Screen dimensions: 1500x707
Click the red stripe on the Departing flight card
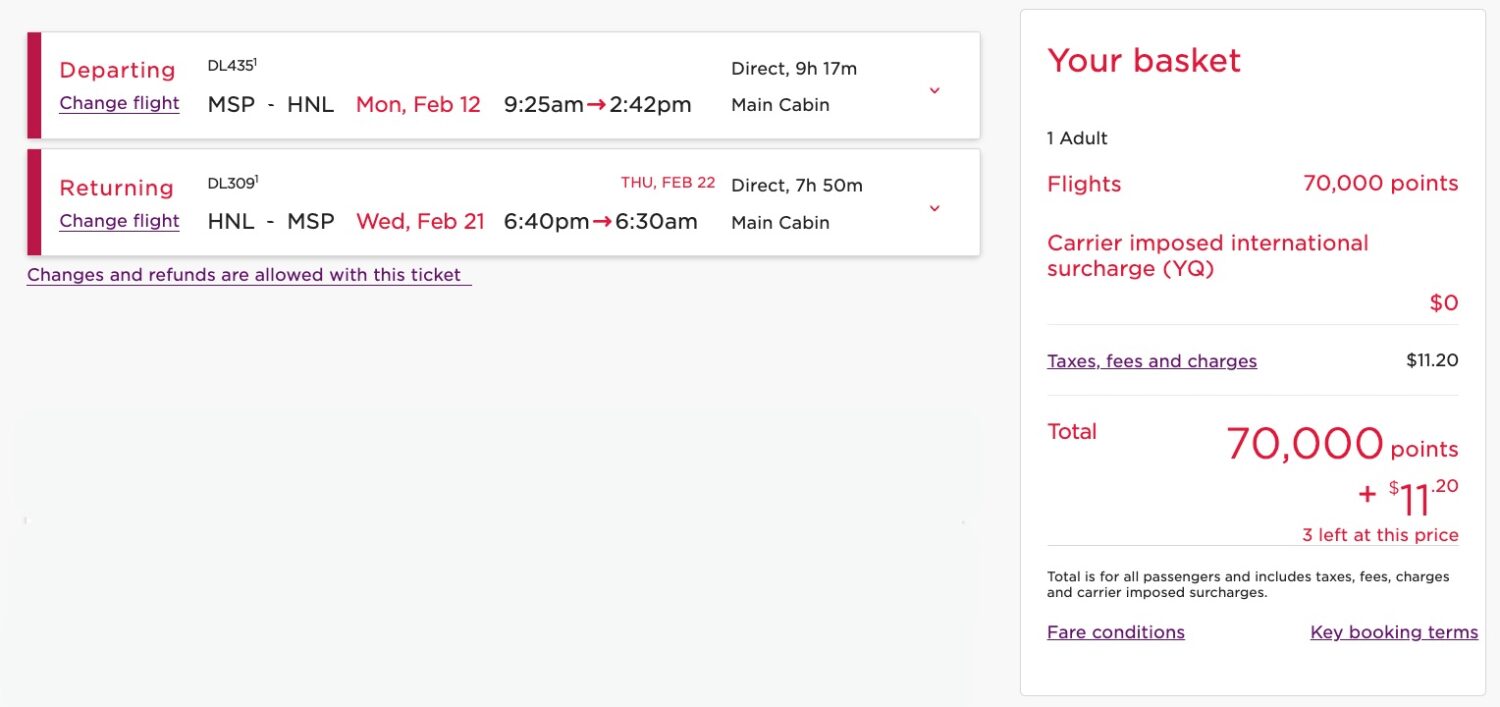[31, 85]
